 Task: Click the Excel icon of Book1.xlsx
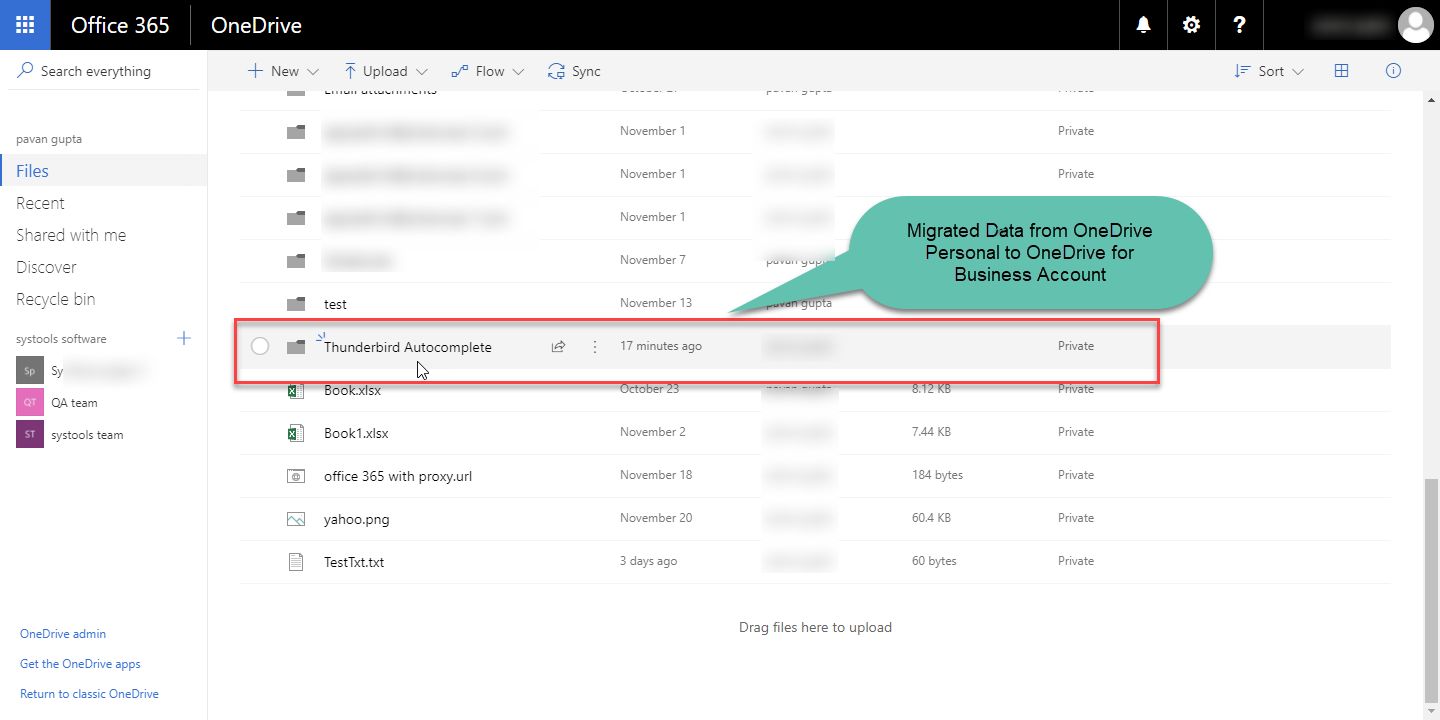tap(295, 433)
